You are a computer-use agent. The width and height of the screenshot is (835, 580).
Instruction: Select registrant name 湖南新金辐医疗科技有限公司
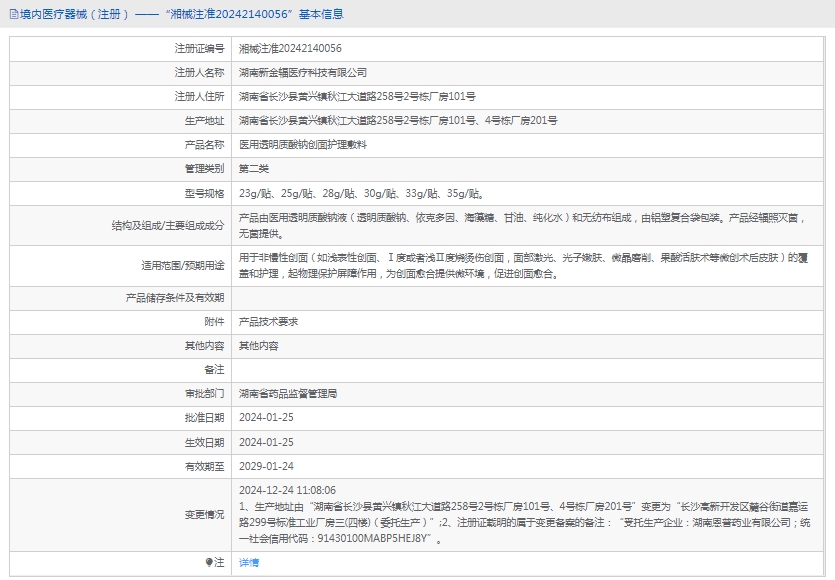pos(303,73)
